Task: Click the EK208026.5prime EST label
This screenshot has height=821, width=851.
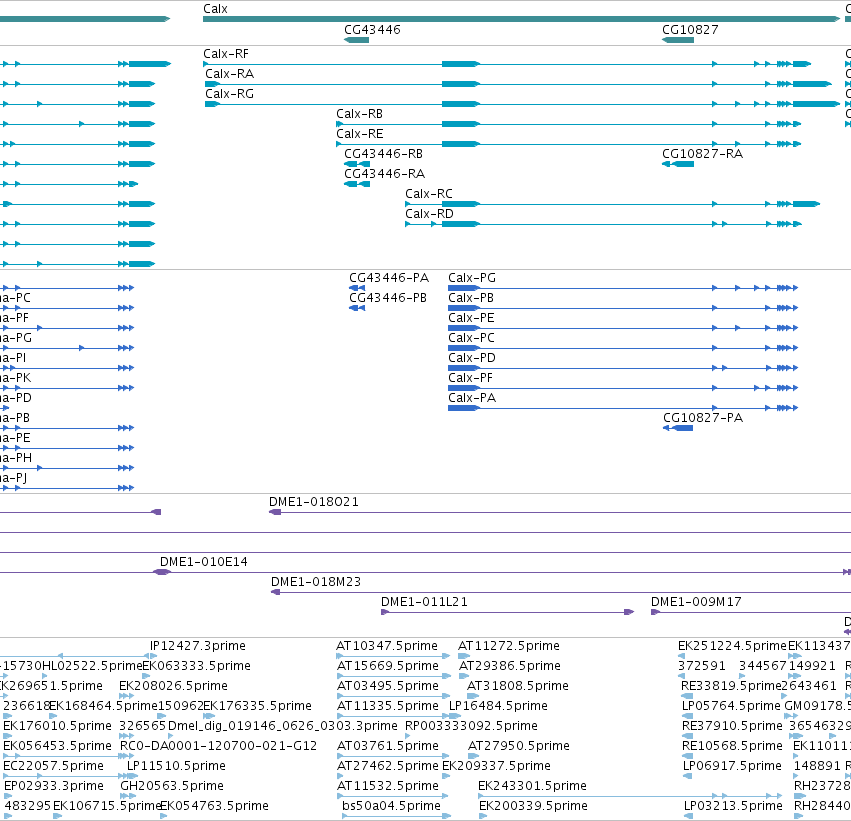Action: 174,686
